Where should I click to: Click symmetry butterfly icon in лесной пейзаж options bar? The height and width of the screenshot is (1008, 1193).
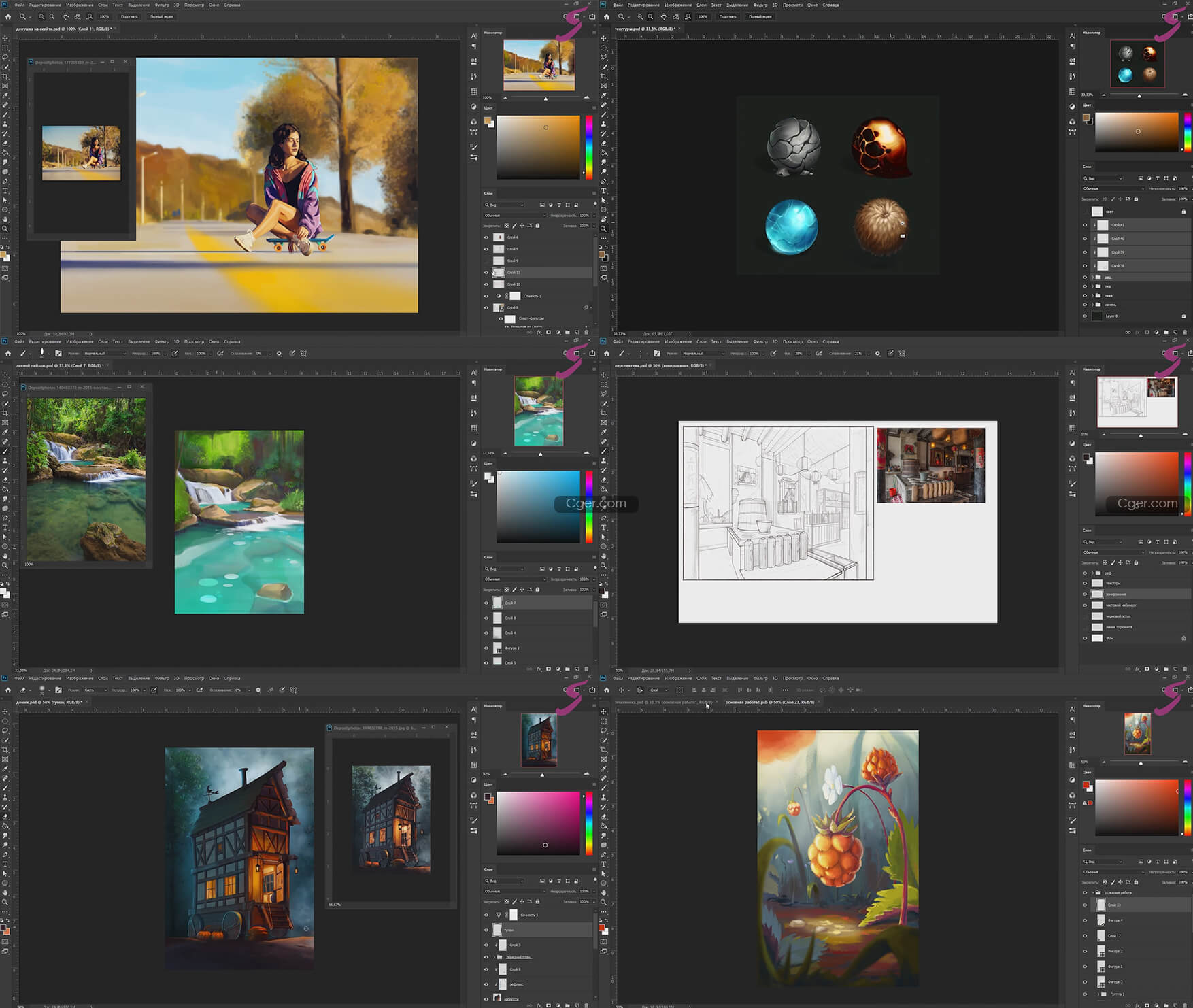(x=303, y=354)
